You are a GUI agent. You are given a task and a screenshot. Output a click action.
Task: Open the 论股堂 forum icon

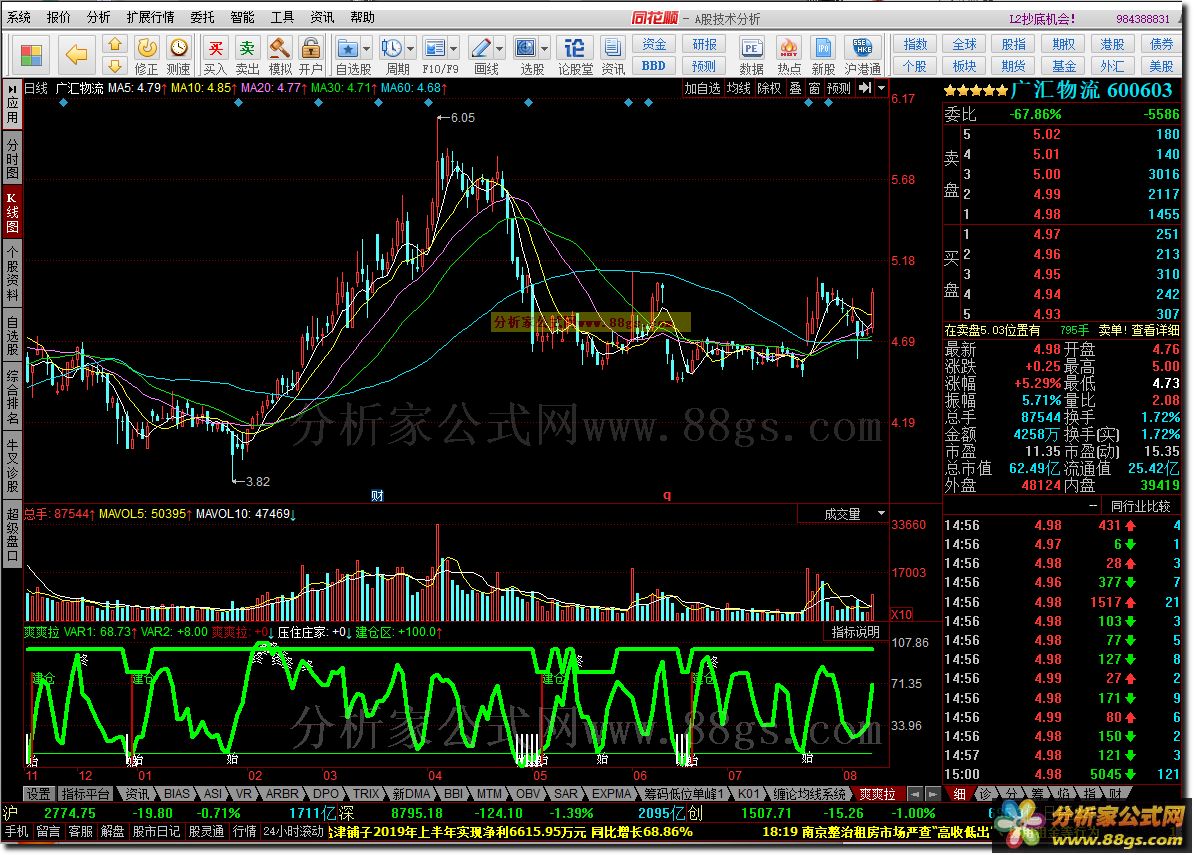(574, 48)
